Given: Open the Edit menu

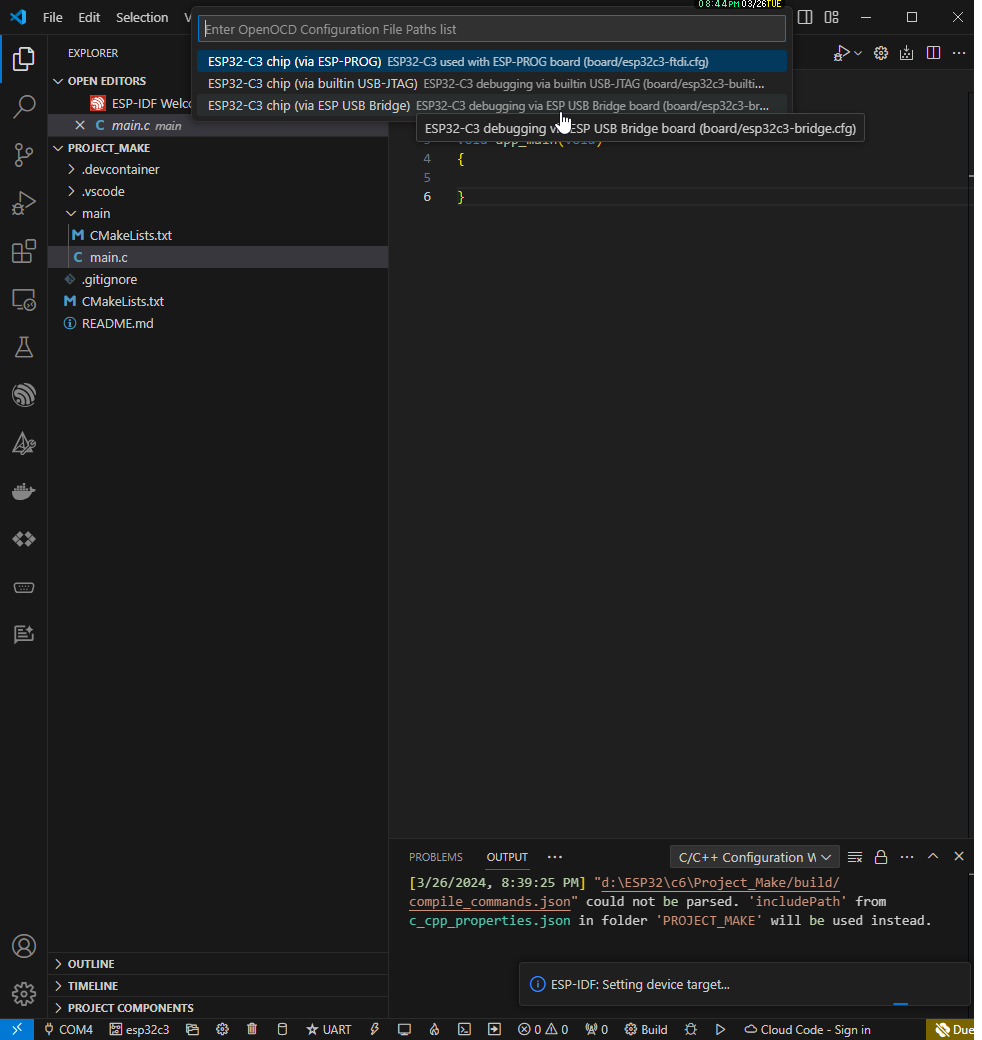Looking at the screenshot, I should [89, 17].
